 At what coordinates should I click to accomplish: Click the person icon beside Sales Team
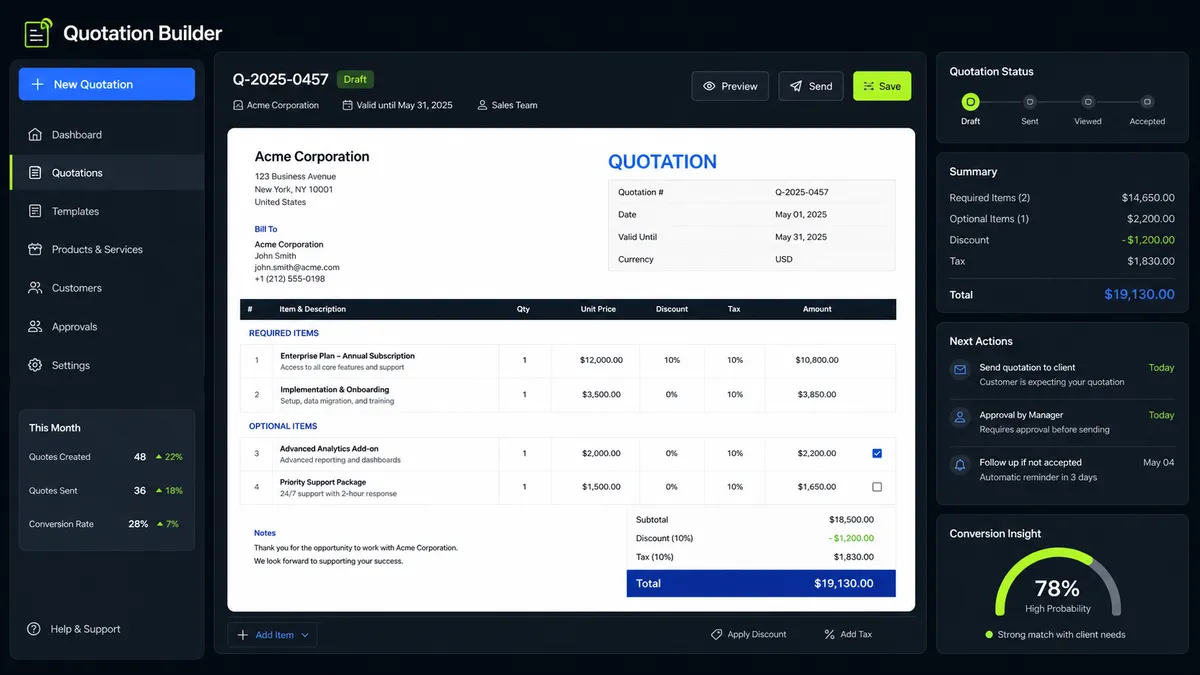[x=483, y=105]
